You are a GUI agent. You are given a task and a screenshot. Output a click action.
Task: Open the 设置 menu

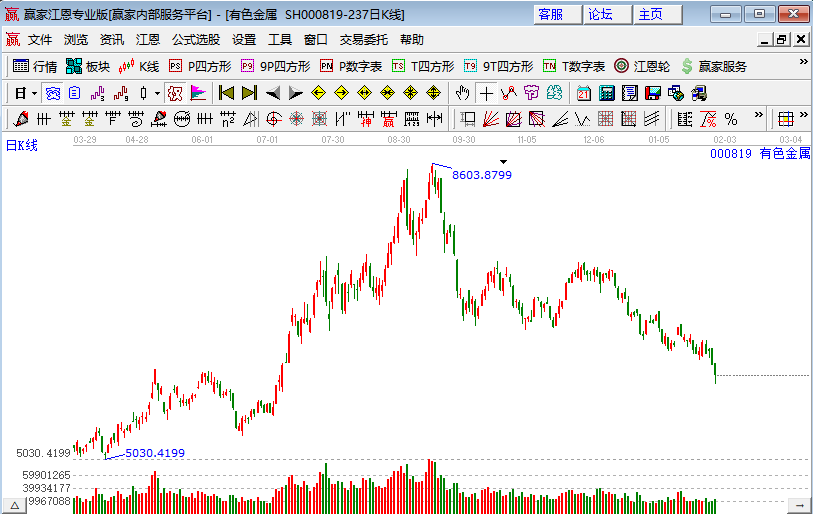(x=244, y=39)
